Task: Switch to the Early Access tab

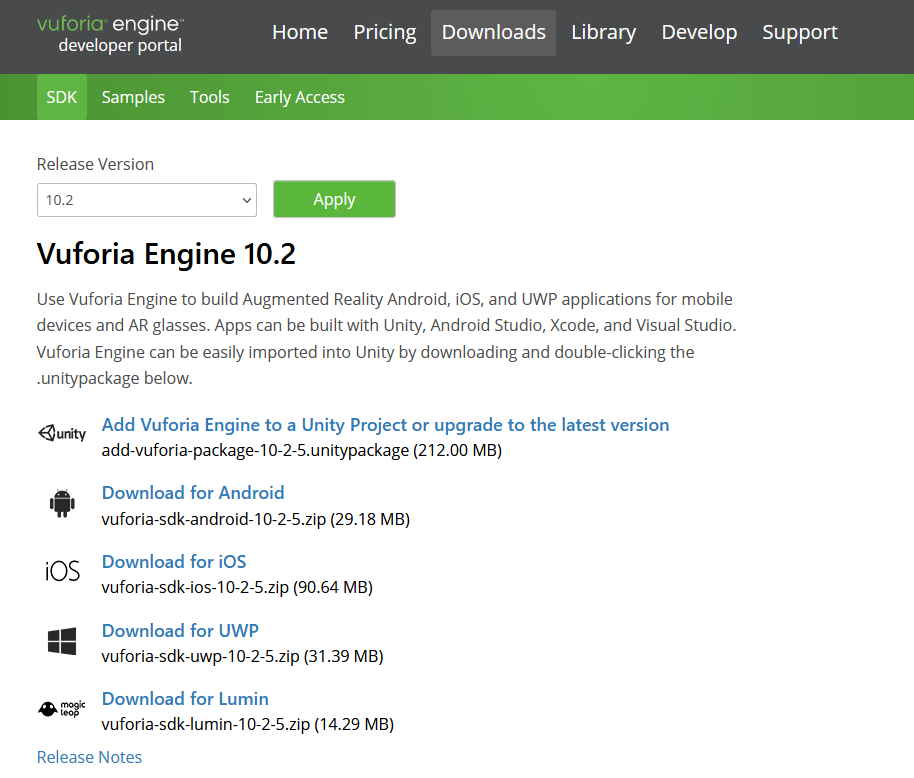Action: tap(299, 96)
